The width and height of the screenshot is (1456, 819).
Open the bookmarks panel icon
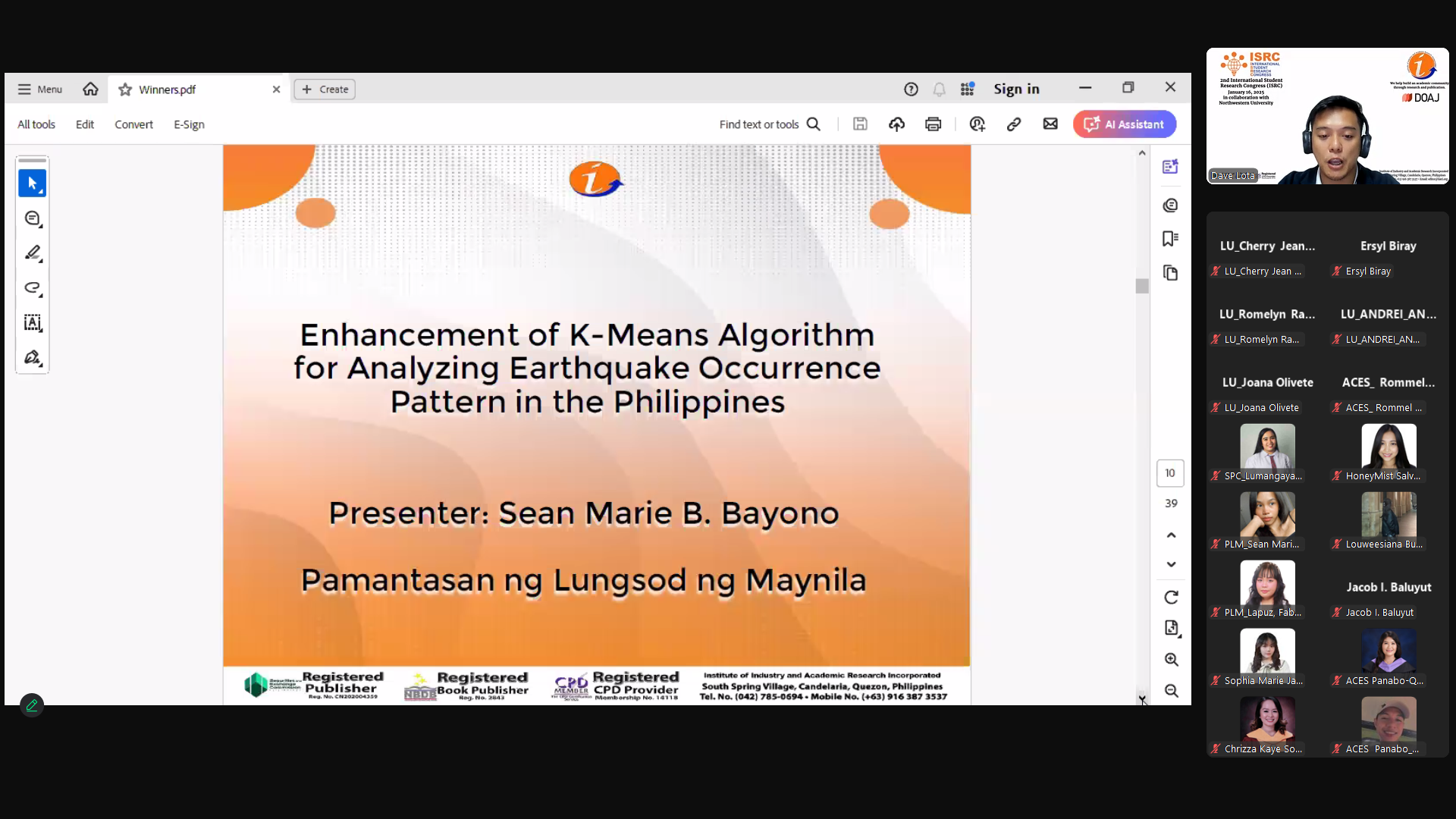click(x=1170, y=239)
